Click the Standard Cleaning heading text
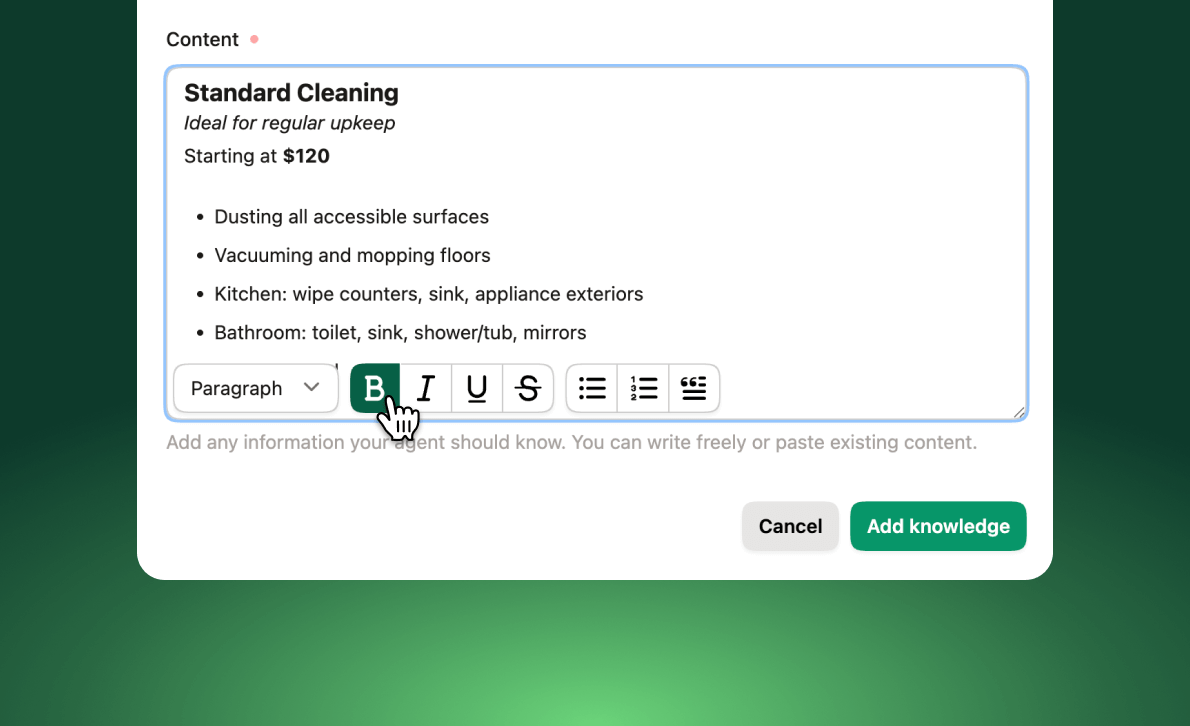Screen dimensions: 1190x726 (291, 93)
